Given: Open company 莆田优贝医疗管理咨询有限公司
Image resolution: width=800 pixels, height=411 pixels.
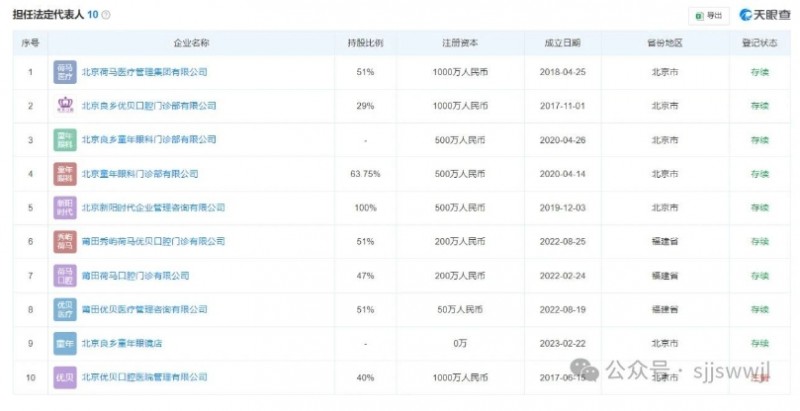Looking at the screenshot, I should pyautogui.click(x=144, y=309).
